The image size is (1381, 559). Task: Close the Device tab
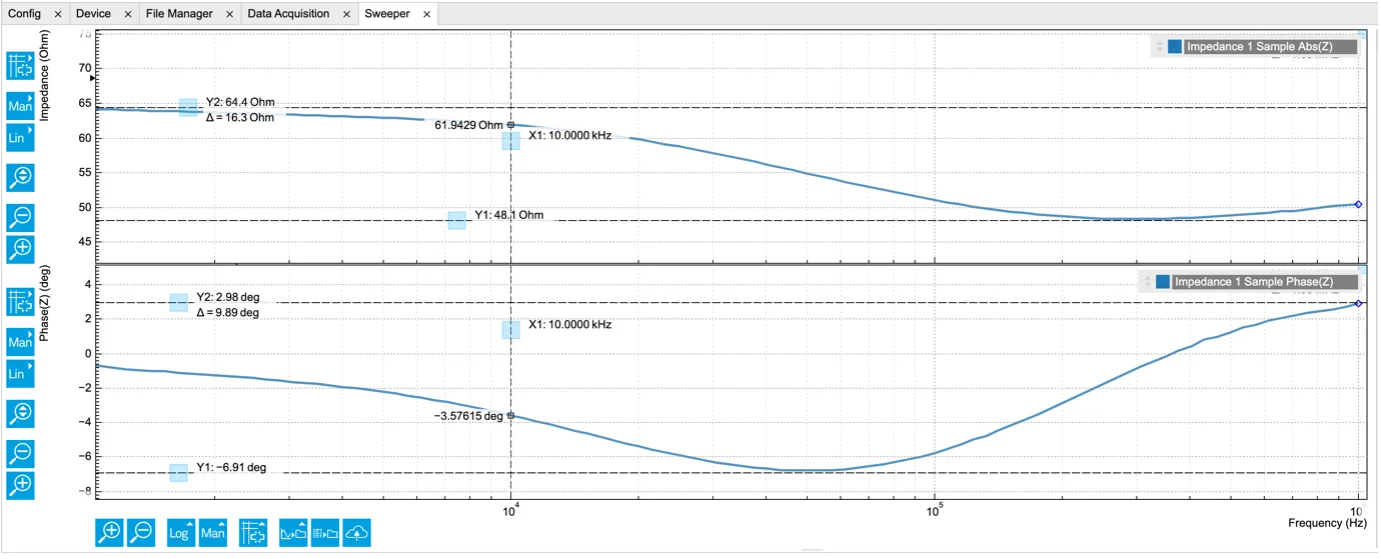coord(127,14)
